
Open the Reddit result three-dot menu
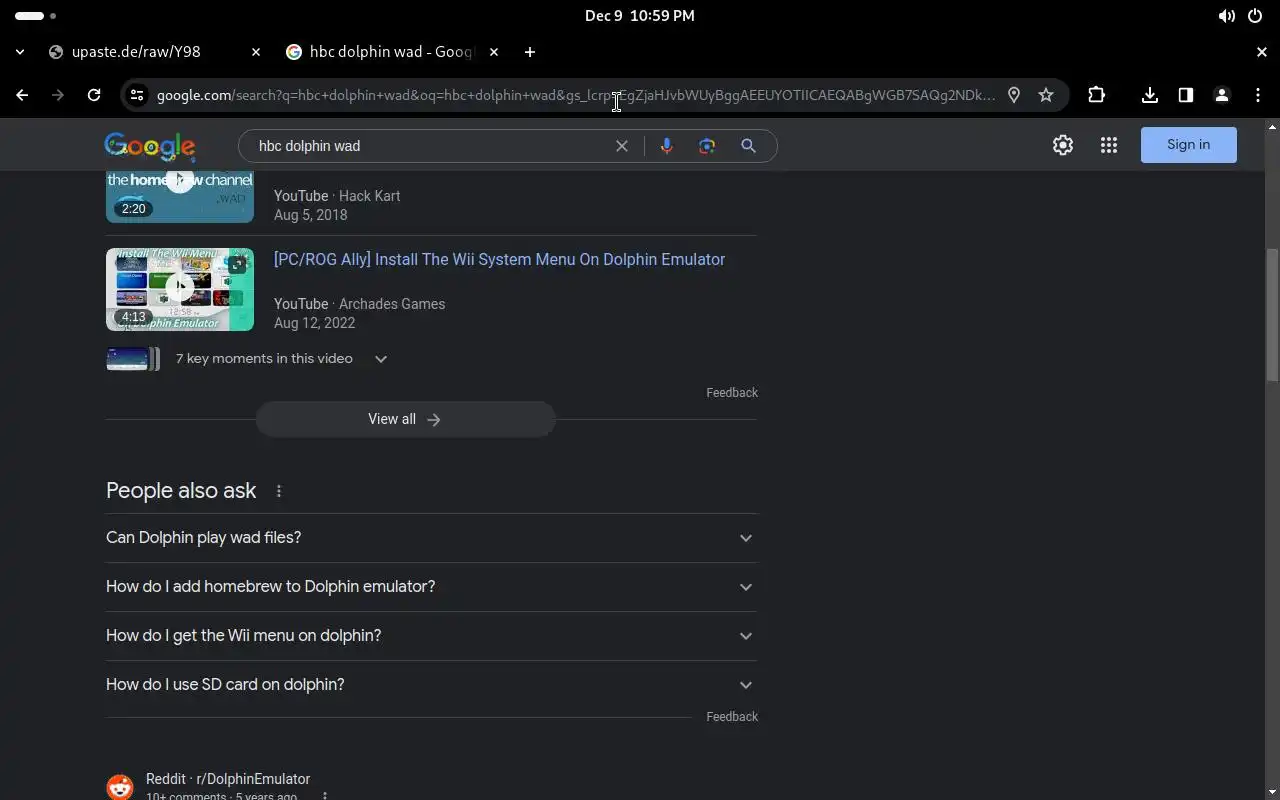pos(325,797)
